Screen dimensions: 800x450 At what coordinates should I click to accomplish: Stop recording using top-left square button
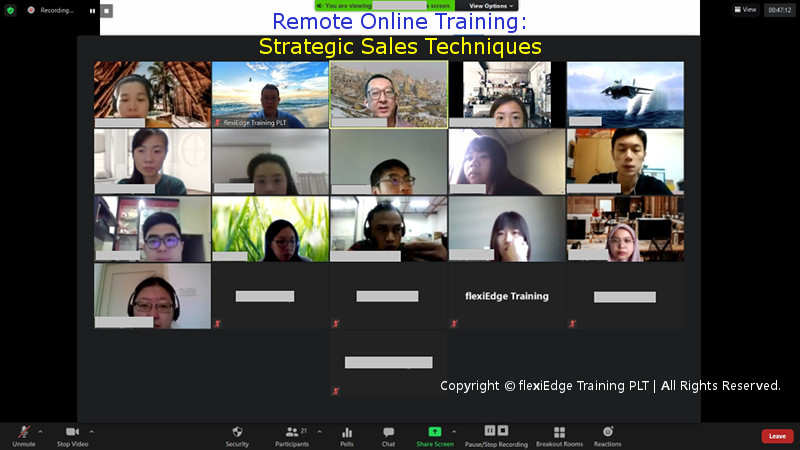pyautogui.click(x=107, y=11)
